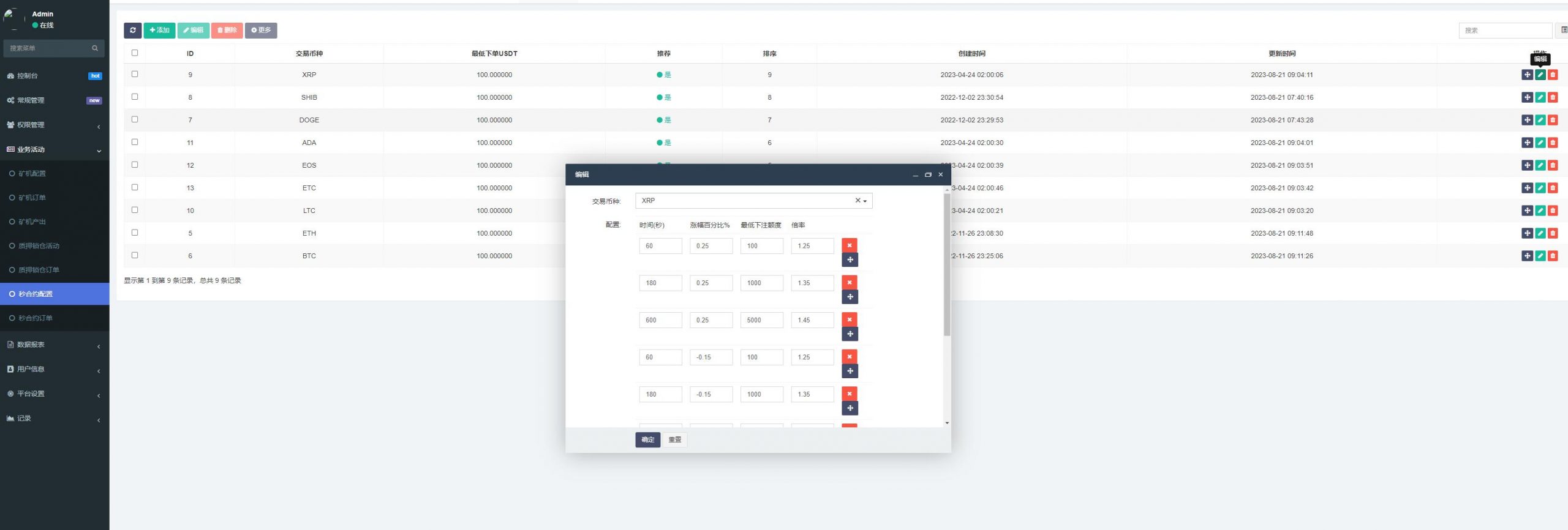Open the 更多 dropdown in the toolbar
This screenshot has width=1568, height=530.
pos(261,30)
